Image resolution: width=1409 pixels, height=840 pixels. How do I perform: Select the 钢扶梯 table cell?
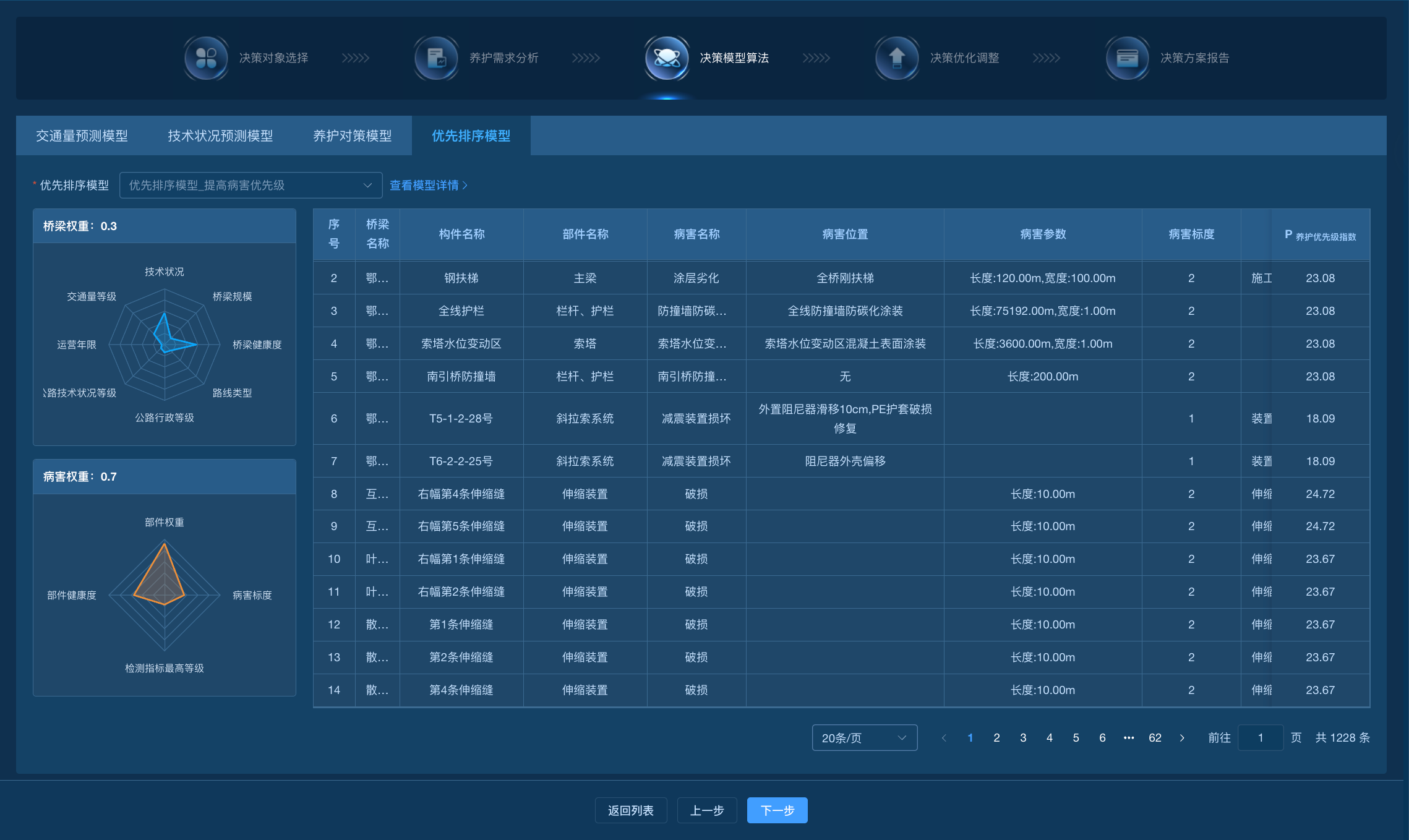coord(461,278)
